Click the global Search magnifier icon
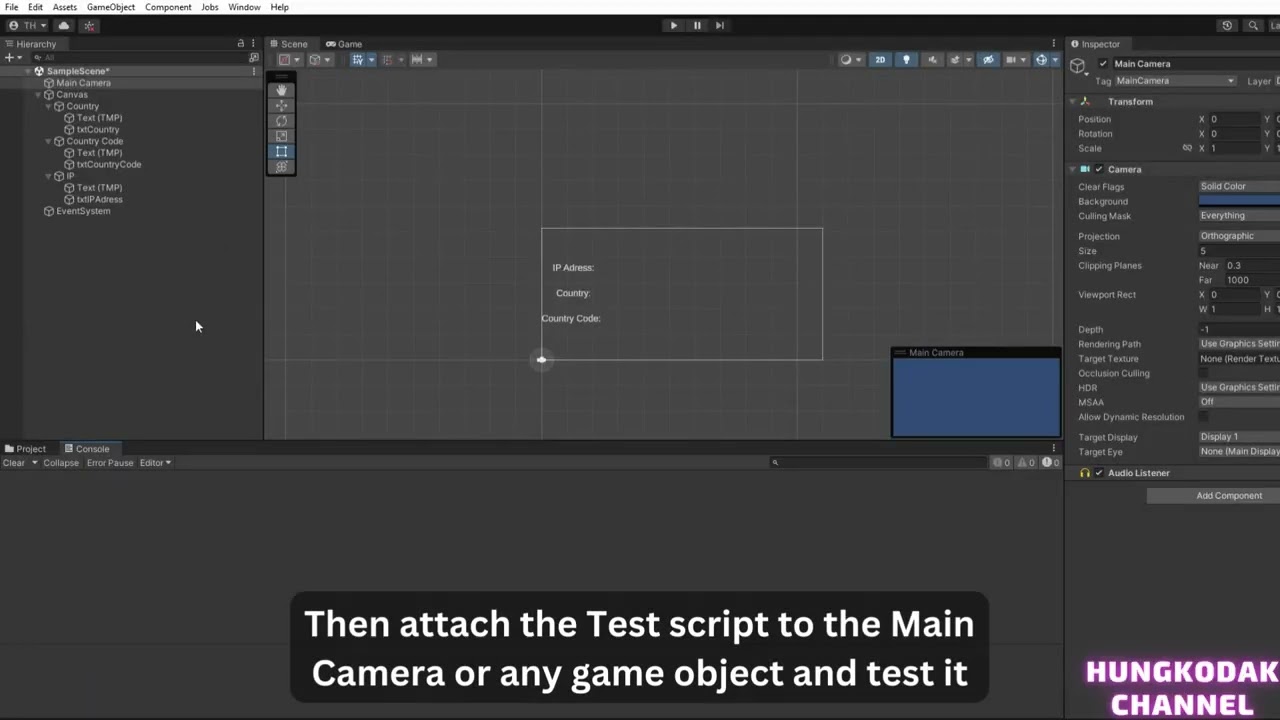The image size is (1280, 720). point(1251,25)
